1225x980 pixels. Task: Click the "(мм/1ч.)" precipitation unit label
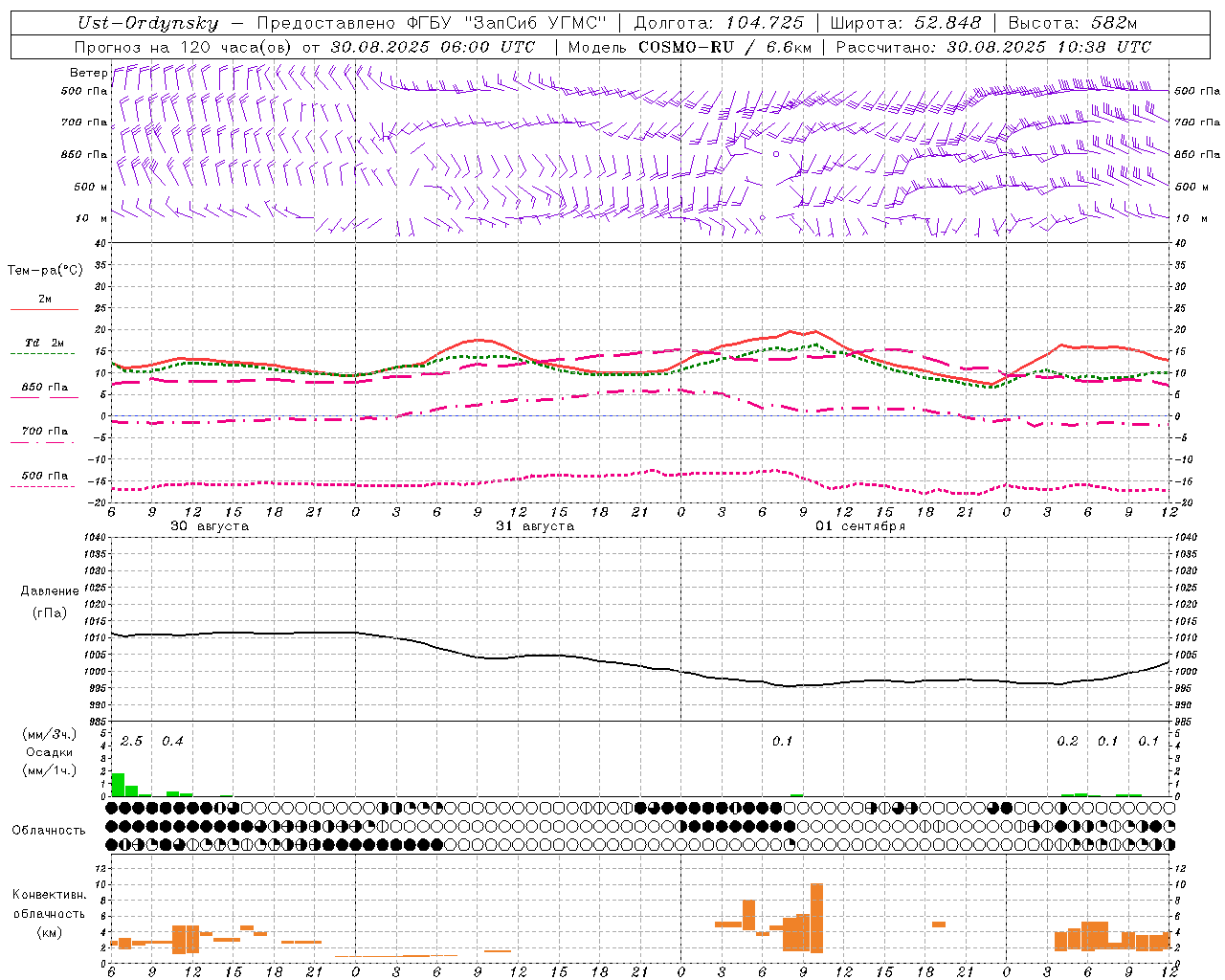(50, 770)
